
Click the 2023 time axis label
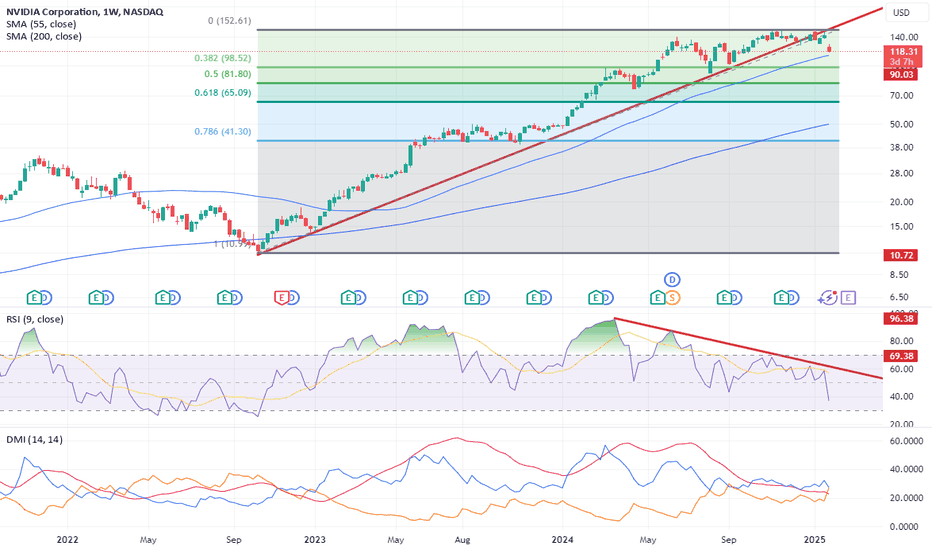point(314,540)
